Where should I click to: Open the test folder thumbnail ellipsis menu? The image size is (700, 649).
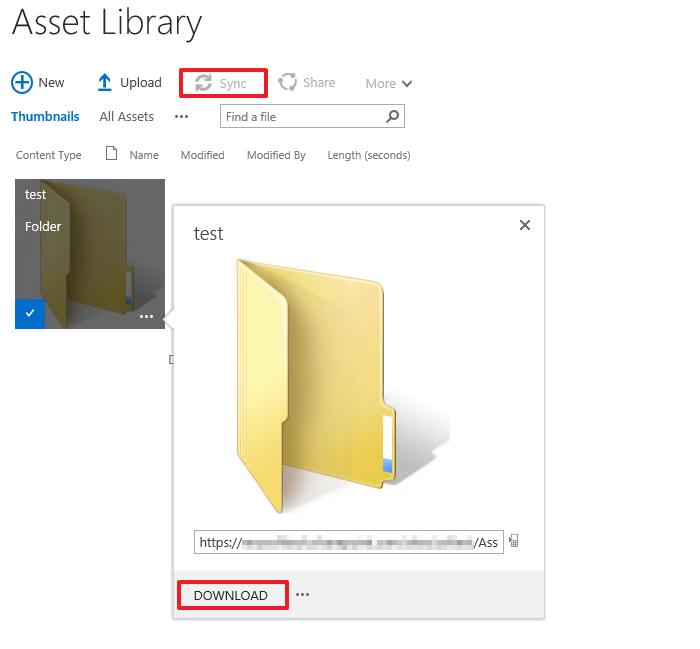click(x=146, y=316)
